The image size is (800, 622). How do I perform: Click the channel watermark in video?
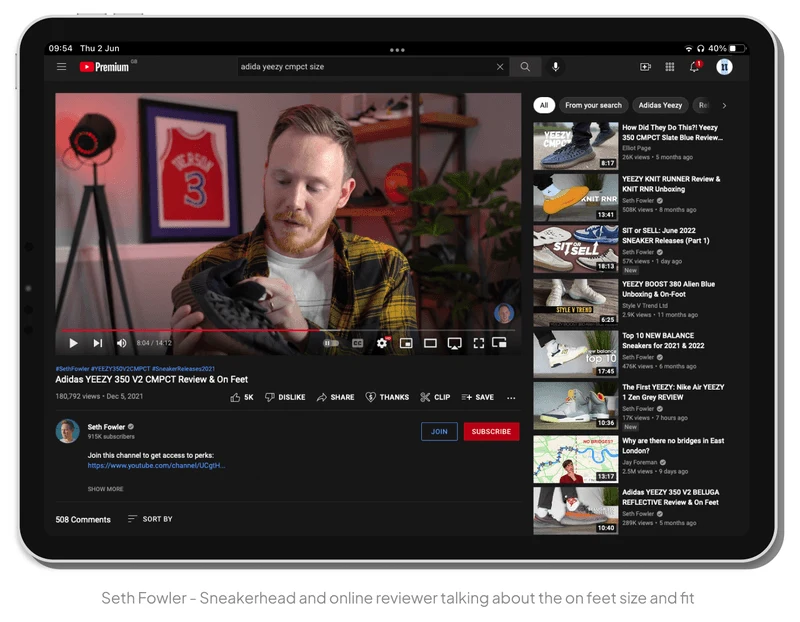click(x=504, y=314)
